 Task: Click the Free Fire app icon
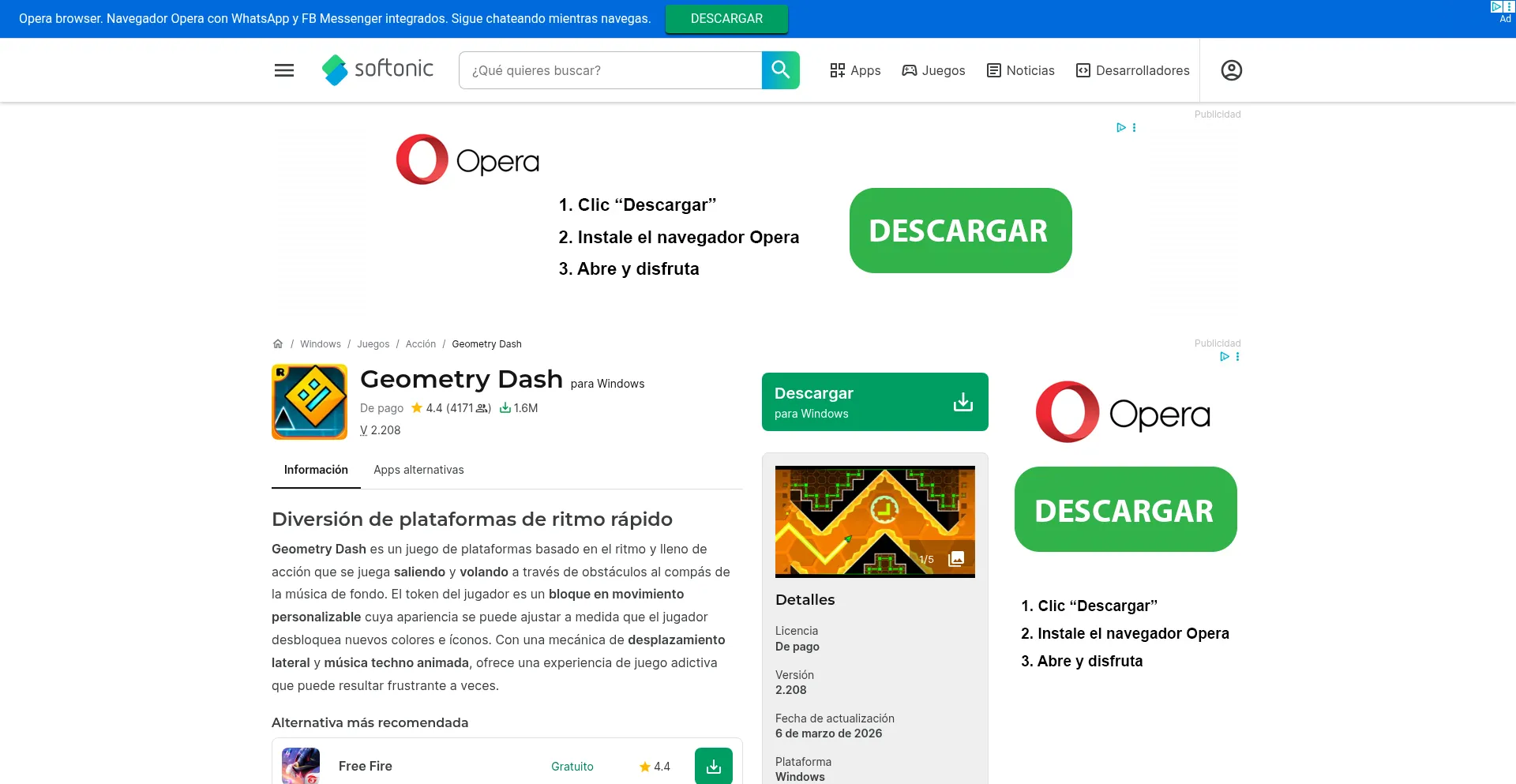coord(301,765)
